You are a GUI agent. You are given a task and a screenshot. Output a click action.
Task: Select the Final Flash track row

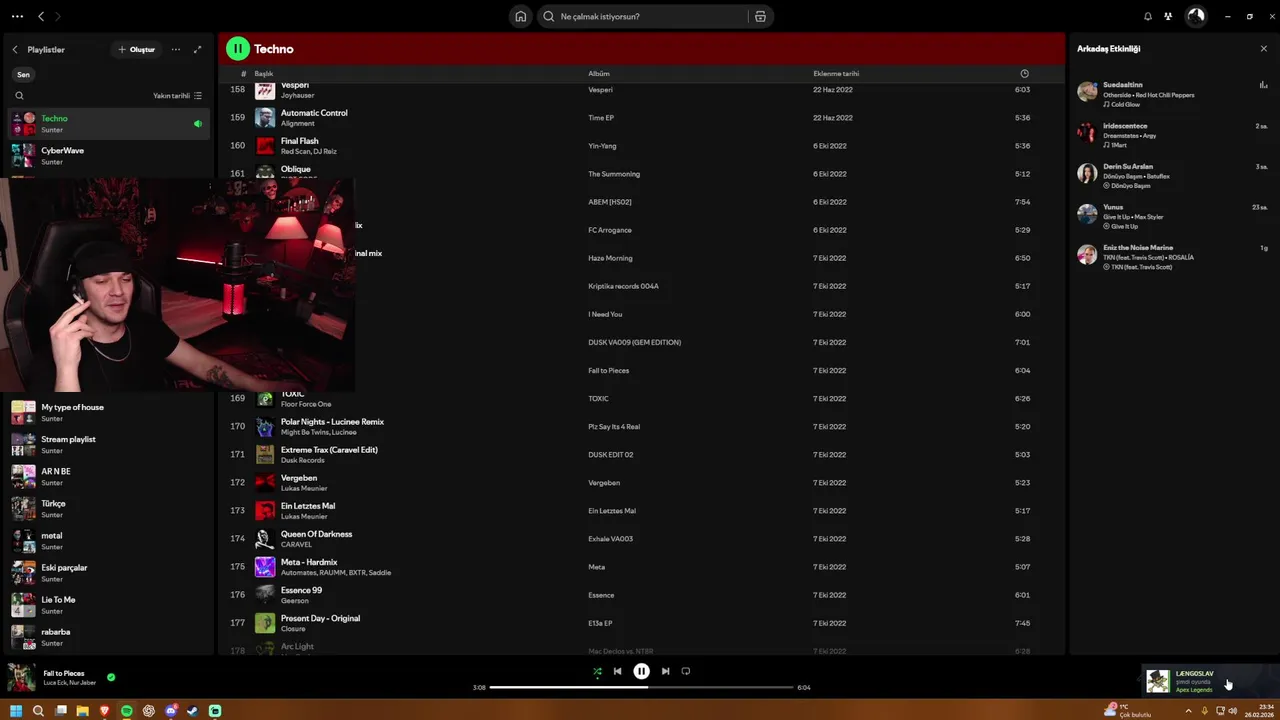tap(641, 146)
